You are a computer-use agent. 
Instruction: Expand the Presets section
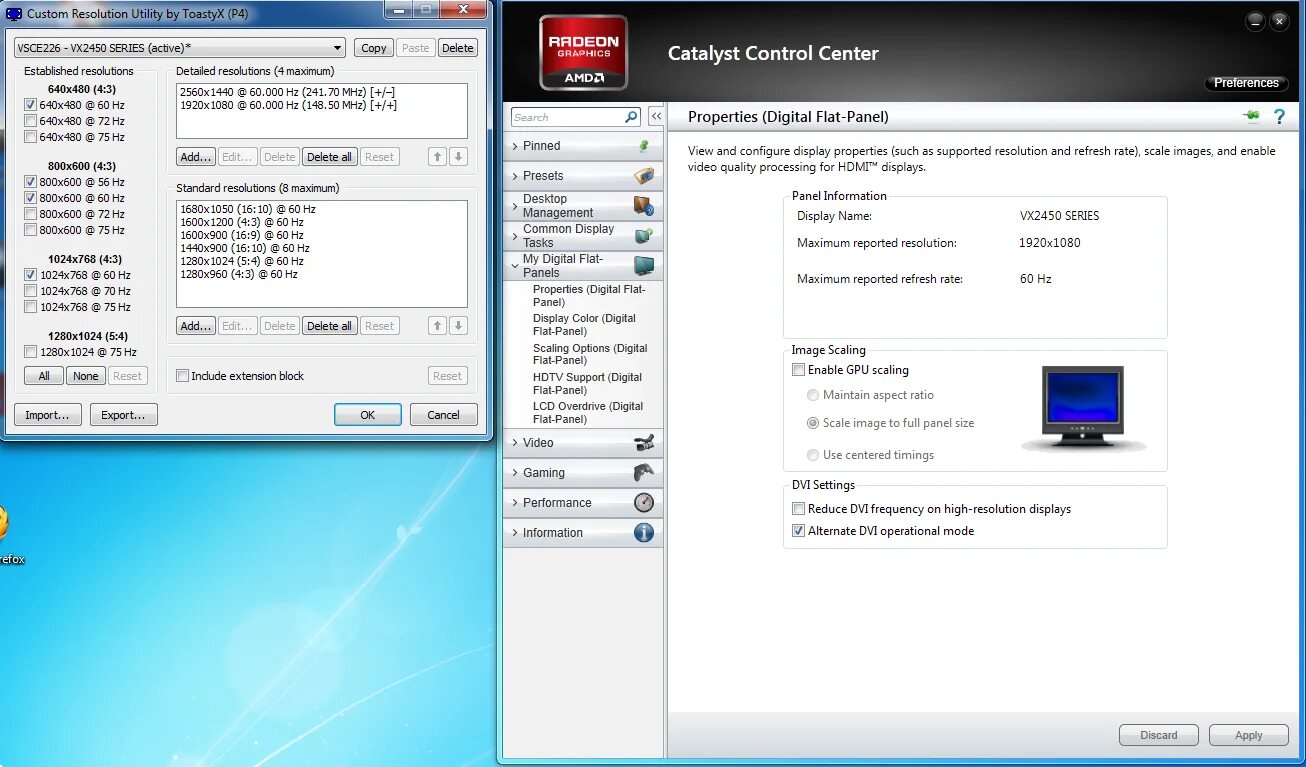tap(582, 176)
